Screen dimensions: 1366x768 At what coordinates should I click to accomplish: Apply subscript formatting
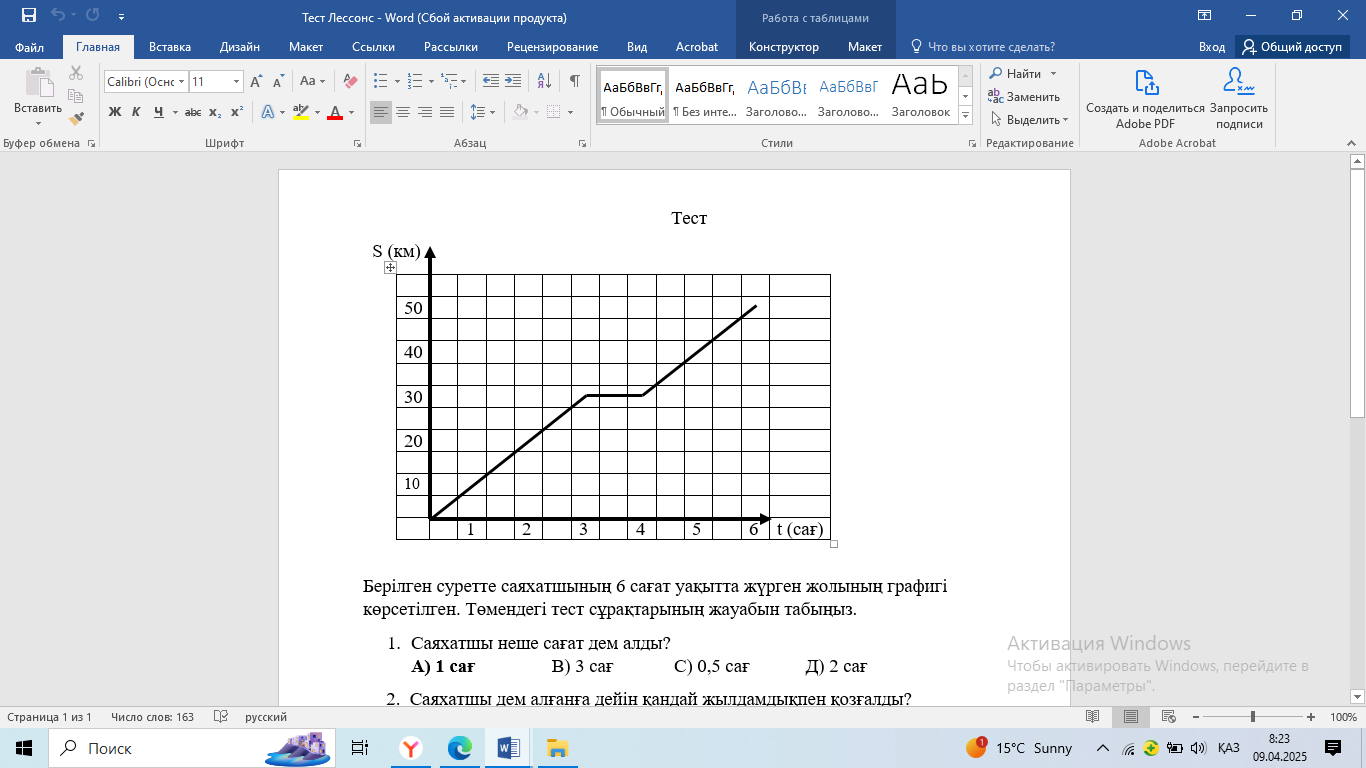pos(215,112)
